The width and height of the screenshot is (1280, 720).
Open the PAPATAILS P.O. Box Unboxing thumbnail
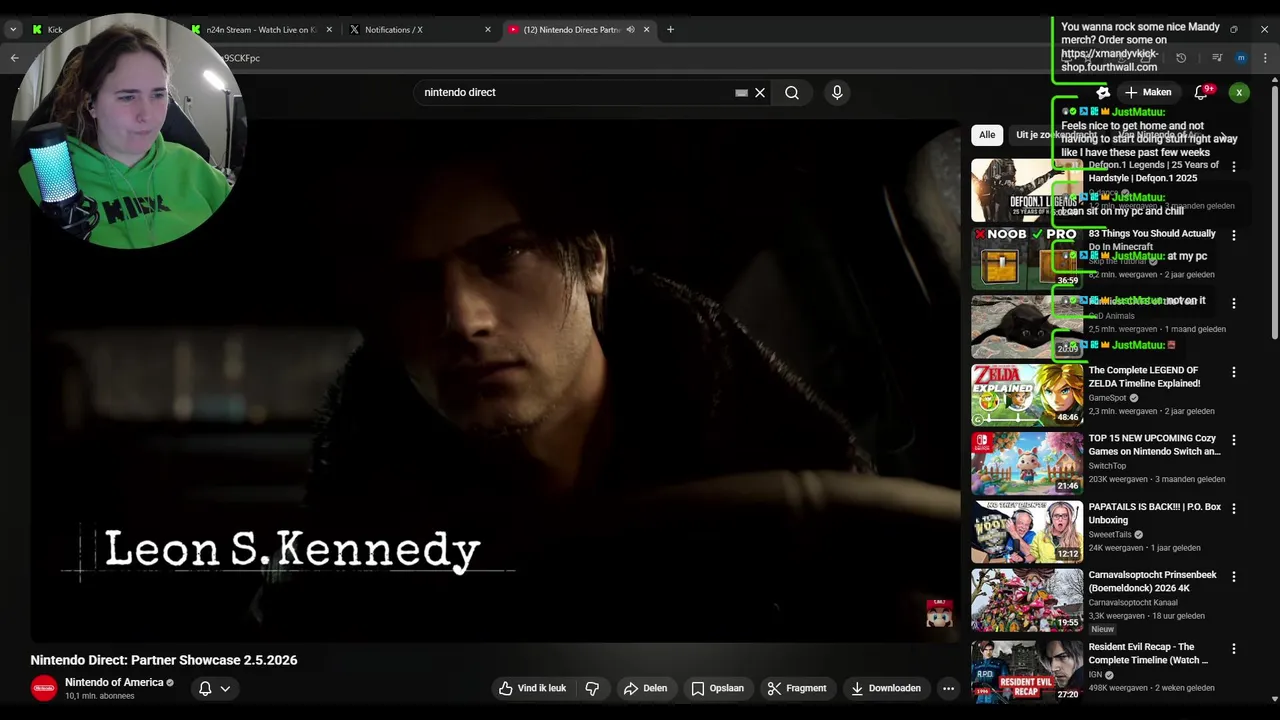tap(1027, 532)
